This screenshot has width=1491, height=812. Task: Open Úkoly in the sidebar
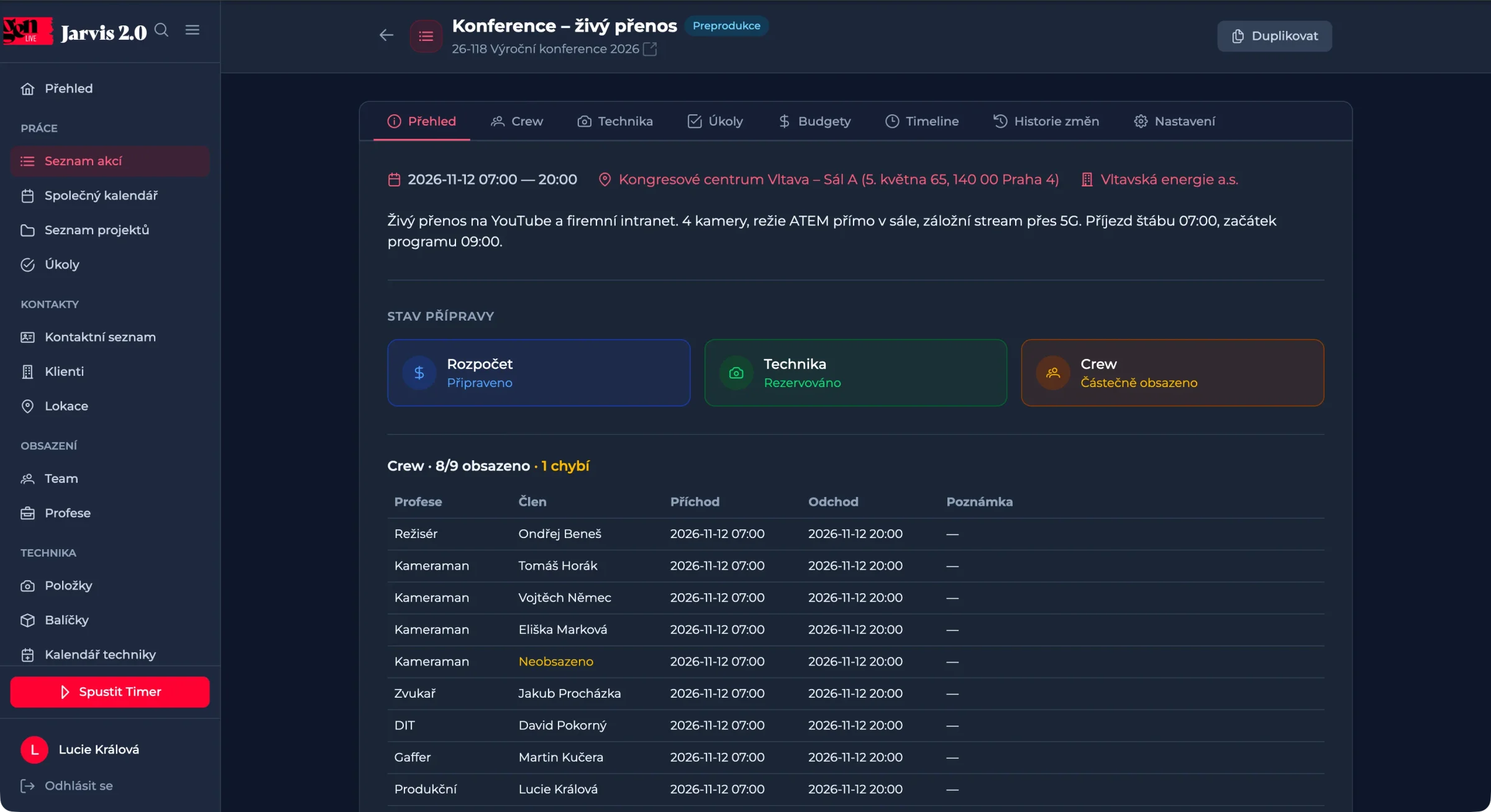110,265
